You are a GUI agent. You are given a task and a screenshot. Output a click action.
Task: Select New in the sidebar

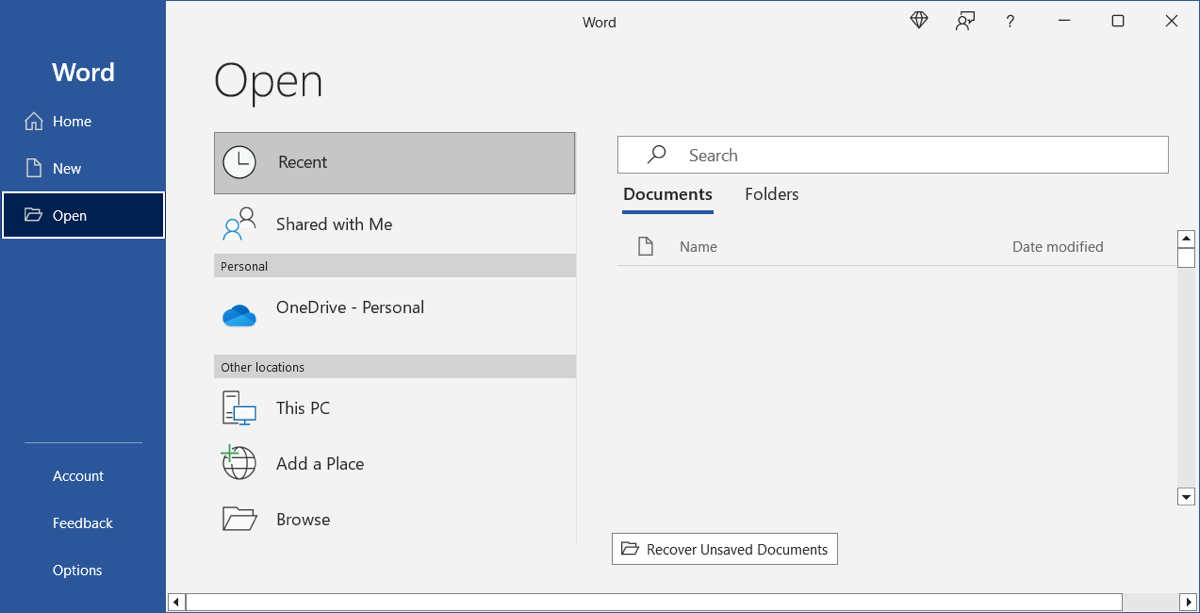(64, 168)
